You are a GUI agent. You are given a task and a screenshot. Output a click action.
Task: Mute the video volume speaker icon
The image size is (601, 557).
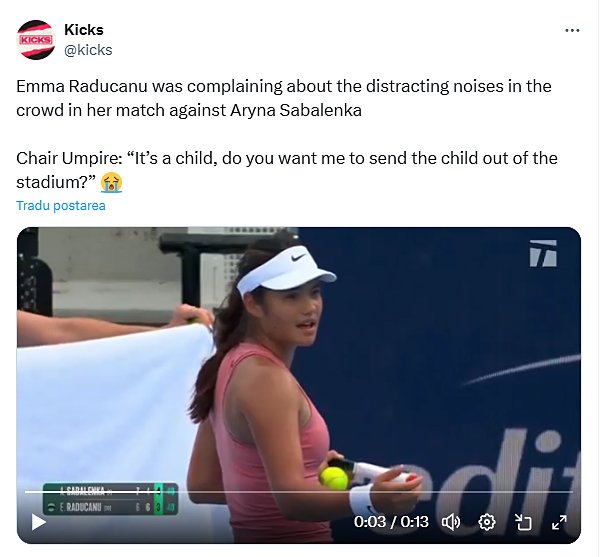(451, 522)
